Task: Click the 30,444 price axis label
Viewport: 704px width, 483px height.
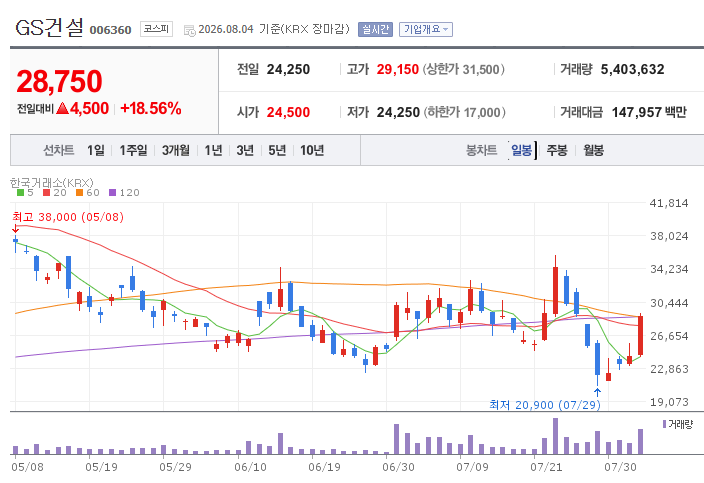Action: click(669, 303)
